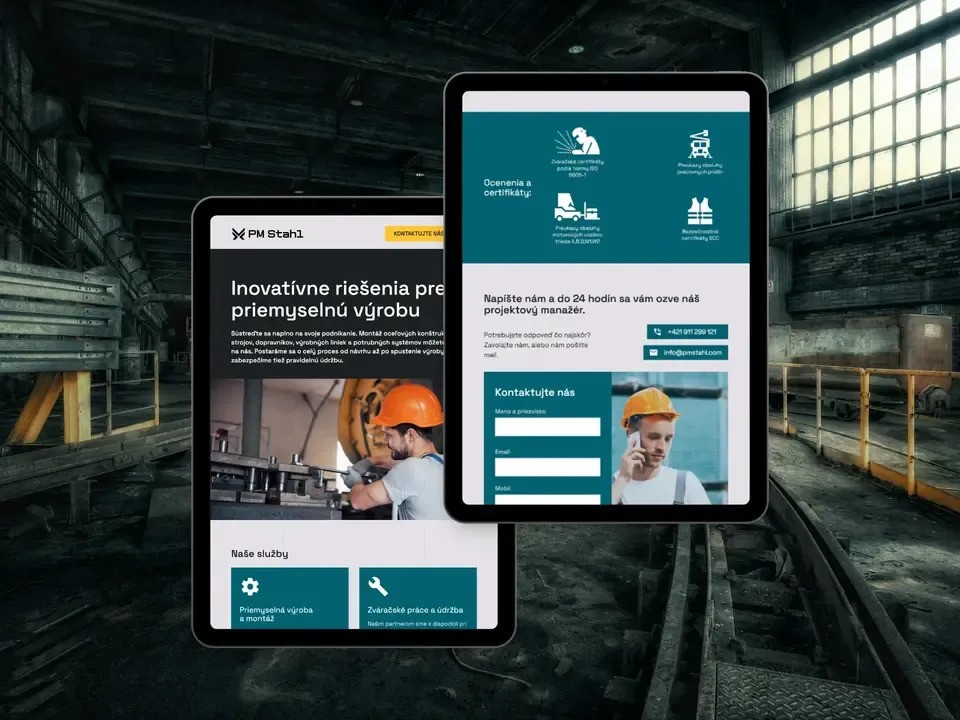The width and height of the screenshot is (960, 720).
Task: Open the yellow Kontaktujte nás header button
Action: click(414, 233)
